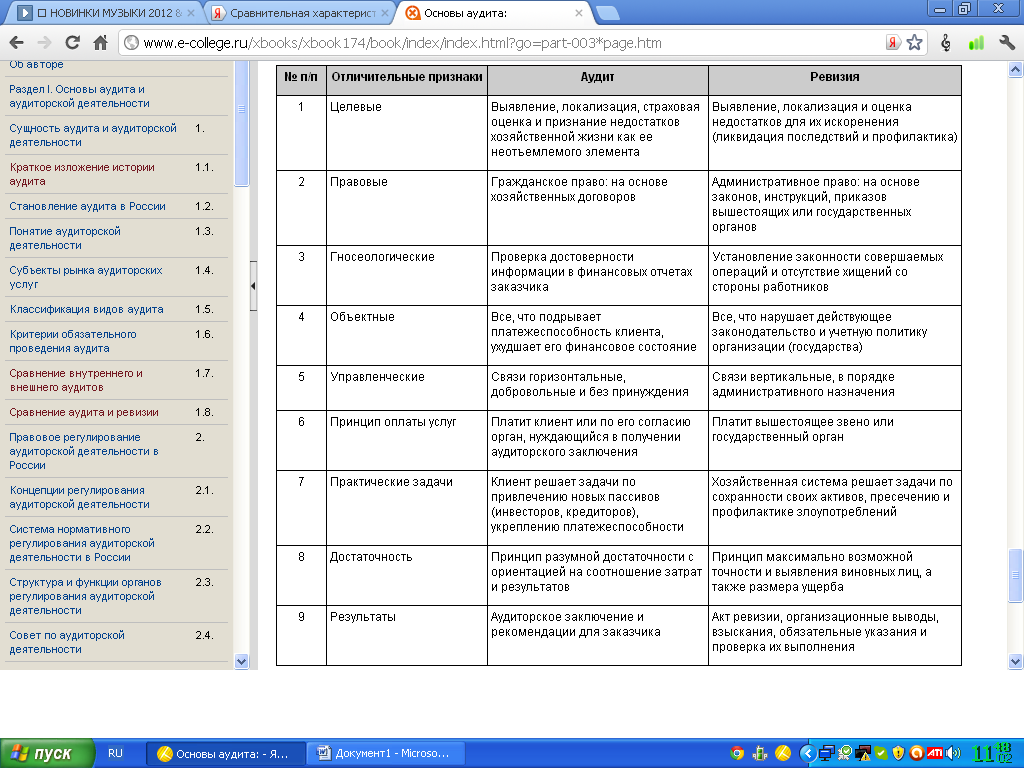Open Критерии обязательного проведения аудита link
This screenshot has width=1024, height=768.
[72, 342]
